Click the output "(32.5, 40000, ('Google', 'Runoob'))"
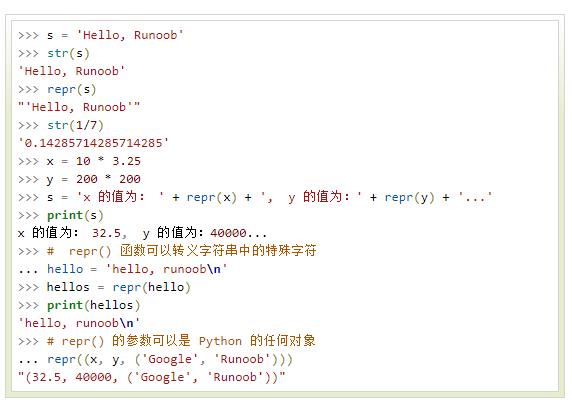This screenshot has width=572, height=402. pyautogui.click(x=152, y=377)
